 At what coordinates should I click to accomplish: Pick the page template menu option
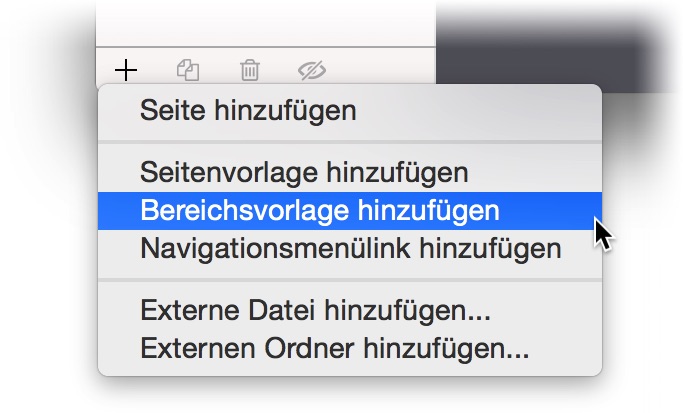[304, 172]
